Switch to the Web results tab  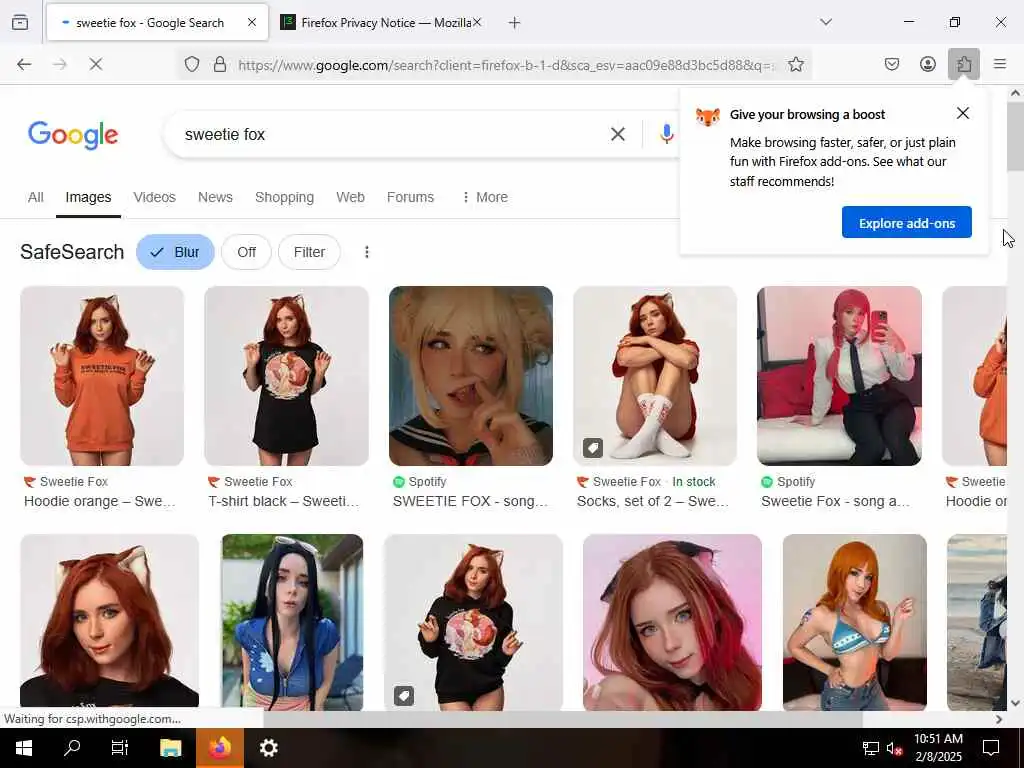click(351, 197)
